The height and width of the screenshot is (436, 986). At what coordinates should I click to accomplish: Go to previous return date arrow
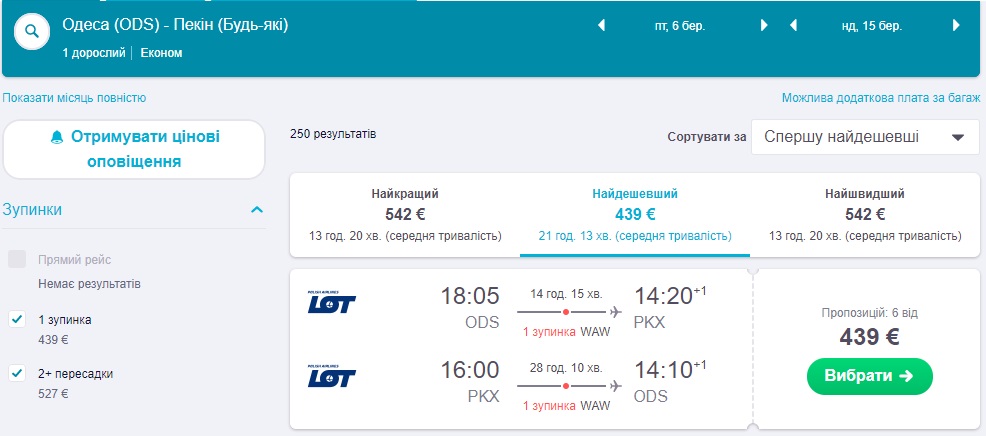(793, 26)
